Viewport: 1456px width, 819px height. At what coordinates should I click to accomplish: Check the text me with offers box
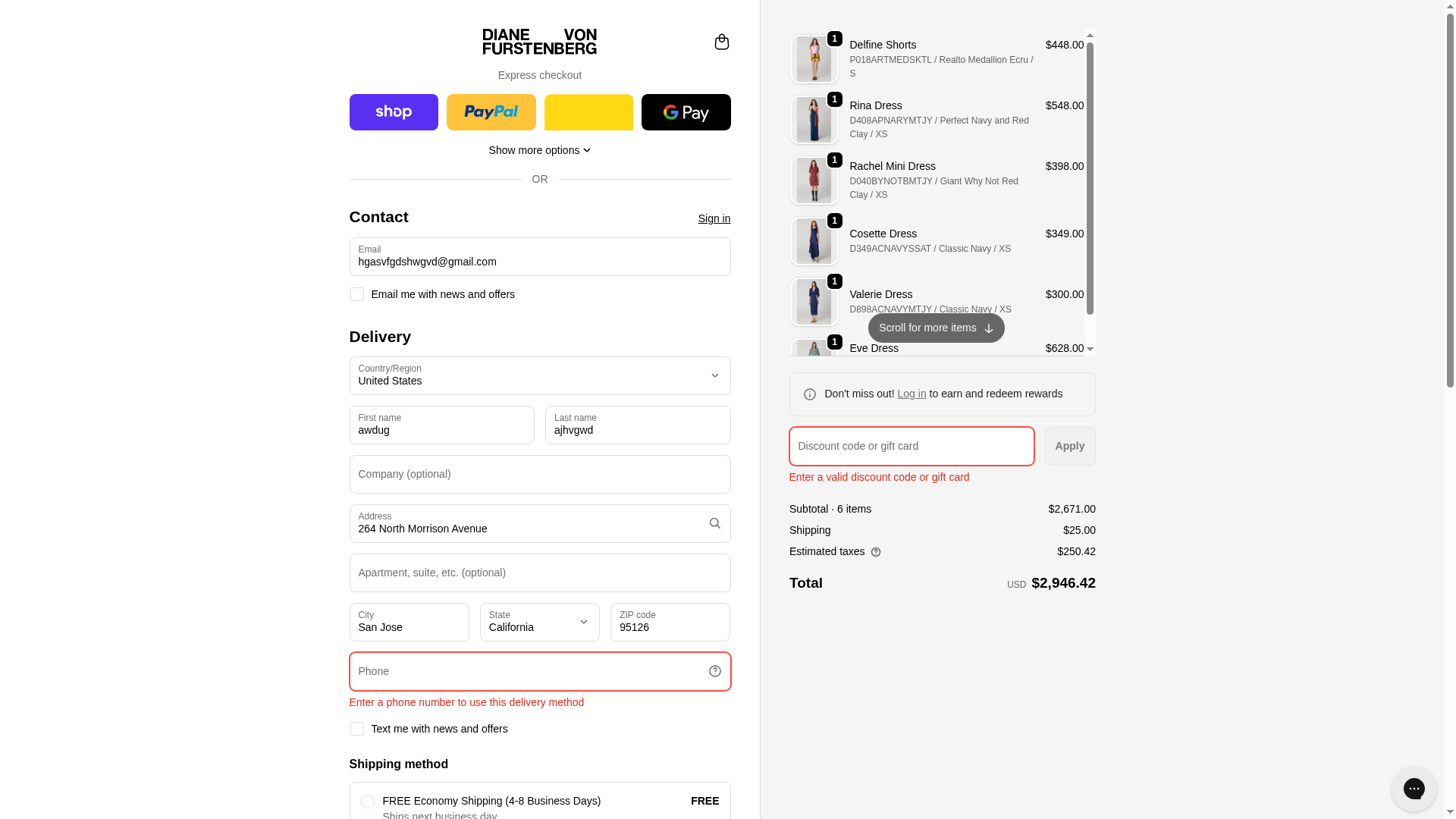(x=357, y=729)
